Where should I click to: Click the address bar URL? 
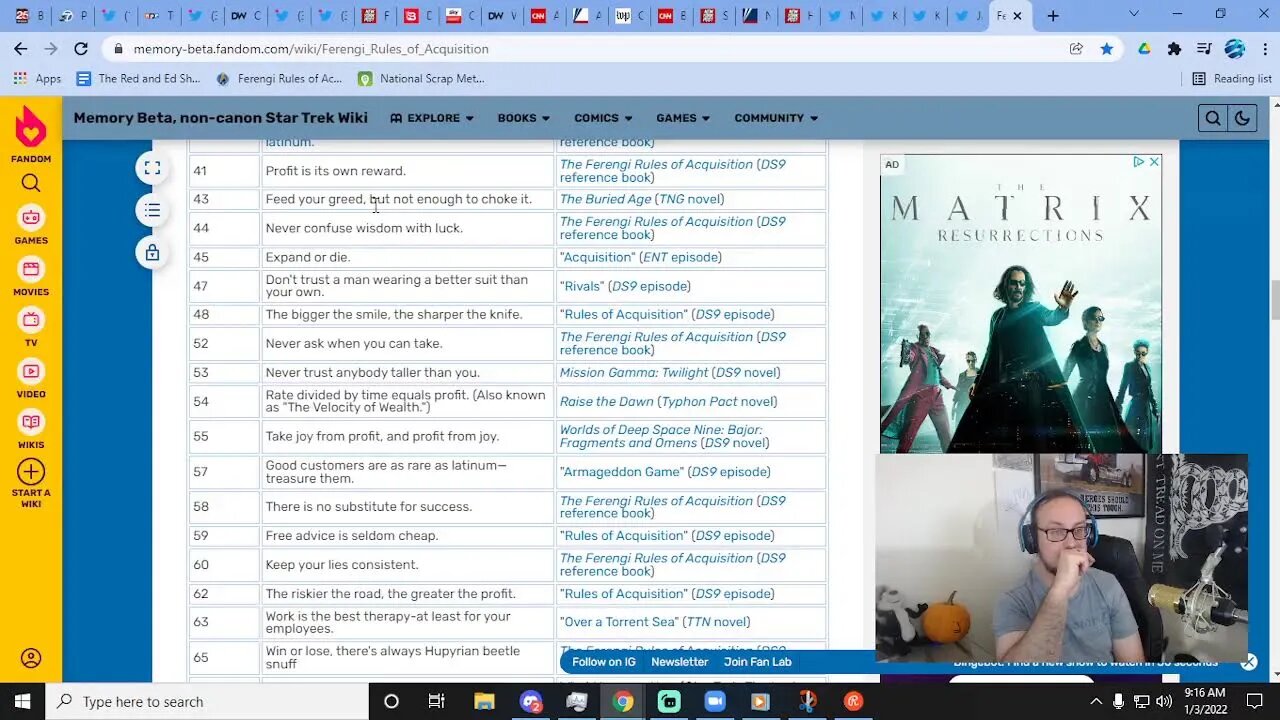coord(311,48)
